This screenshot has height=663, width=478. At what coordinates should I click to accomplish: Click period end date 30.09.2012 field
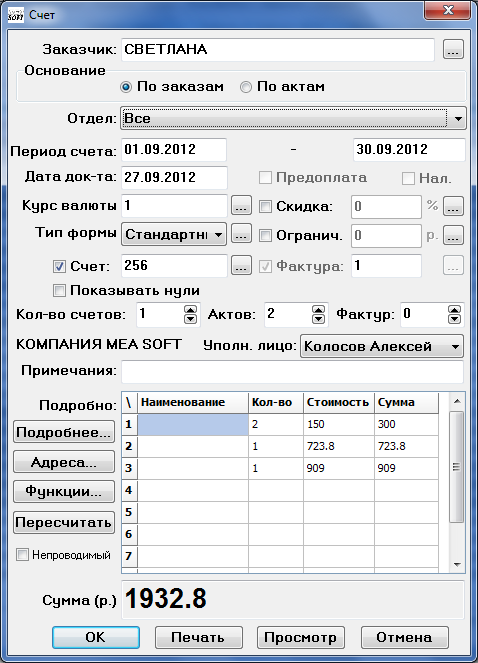click(409, 149)
